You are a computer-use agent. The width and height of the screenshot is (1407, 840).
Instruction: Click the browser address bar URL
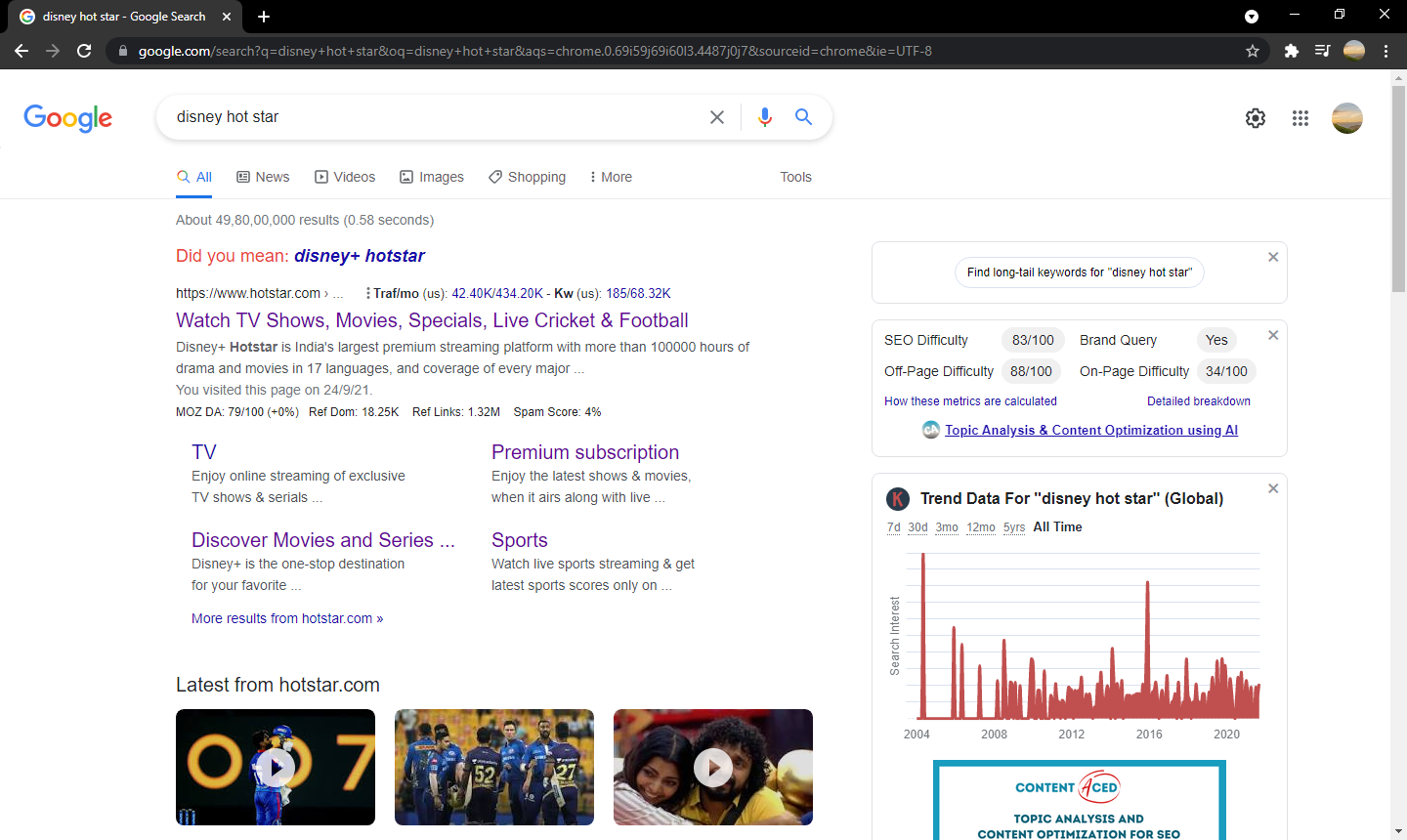coord(535,51)
